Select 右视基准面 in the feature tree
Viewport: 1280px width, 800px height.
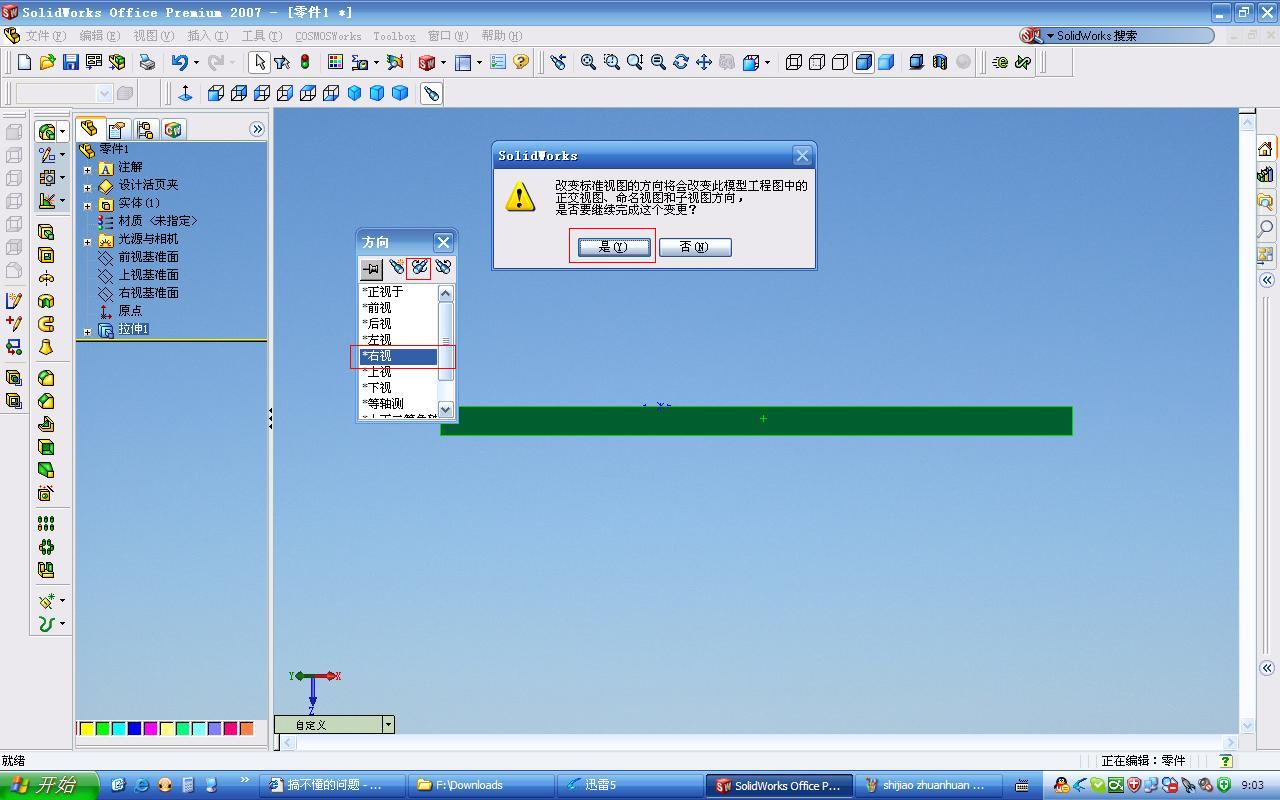point(148,293)
